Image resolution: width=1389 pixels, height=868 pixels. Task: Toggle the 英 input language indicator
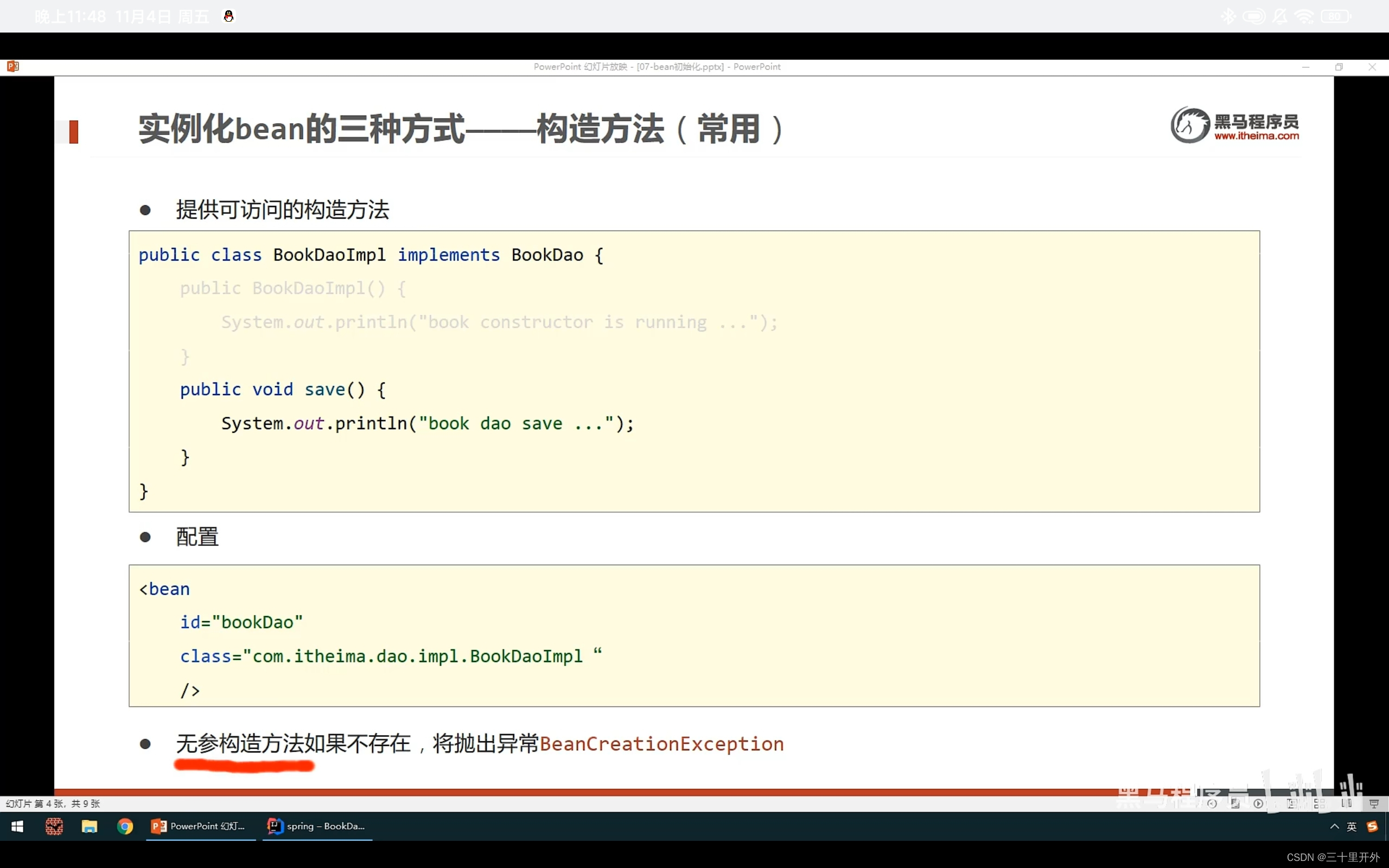[1352, 826]
